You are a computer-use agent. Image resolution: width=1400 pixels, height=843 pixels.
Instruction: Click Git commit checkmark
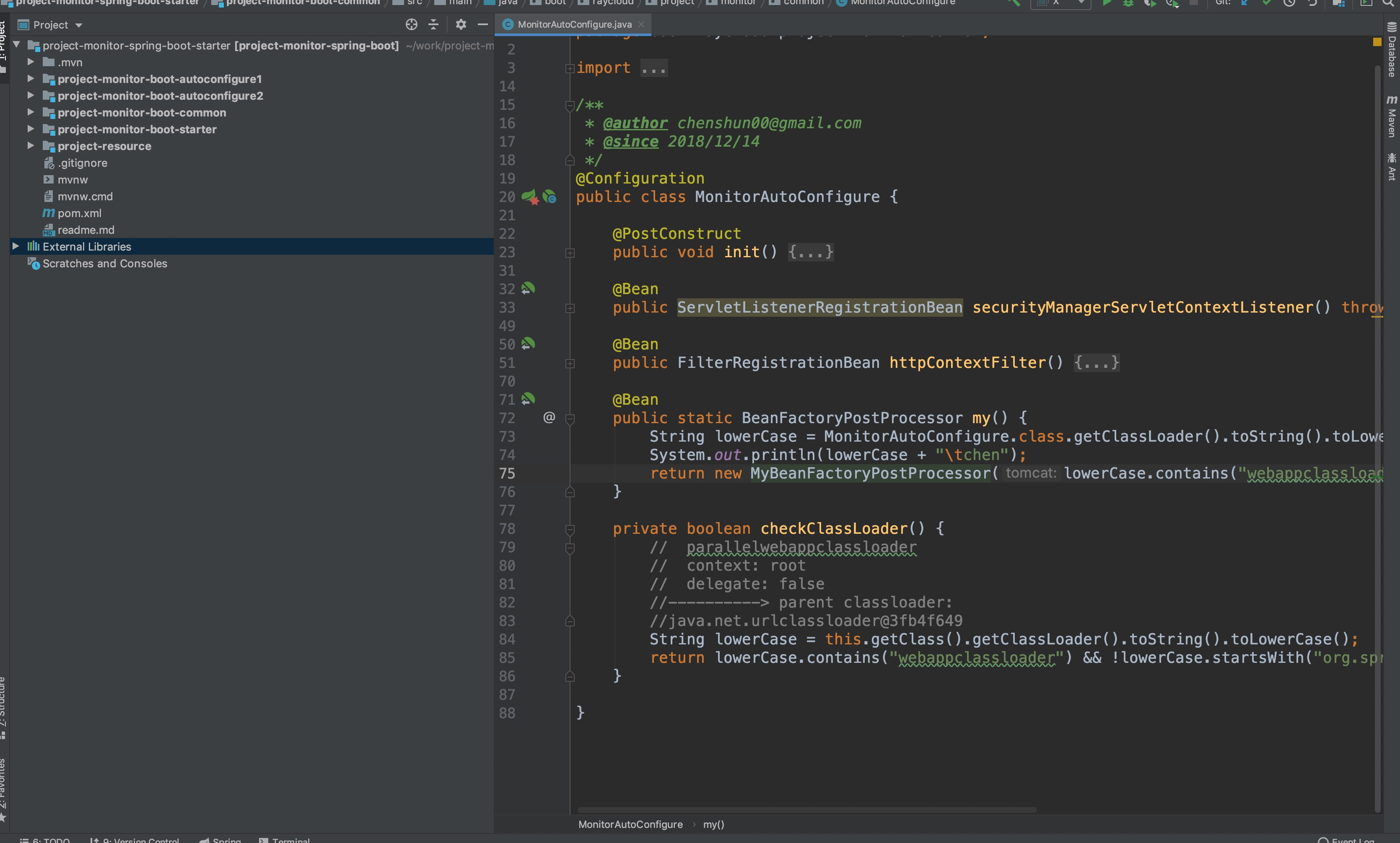[1266, 3]
